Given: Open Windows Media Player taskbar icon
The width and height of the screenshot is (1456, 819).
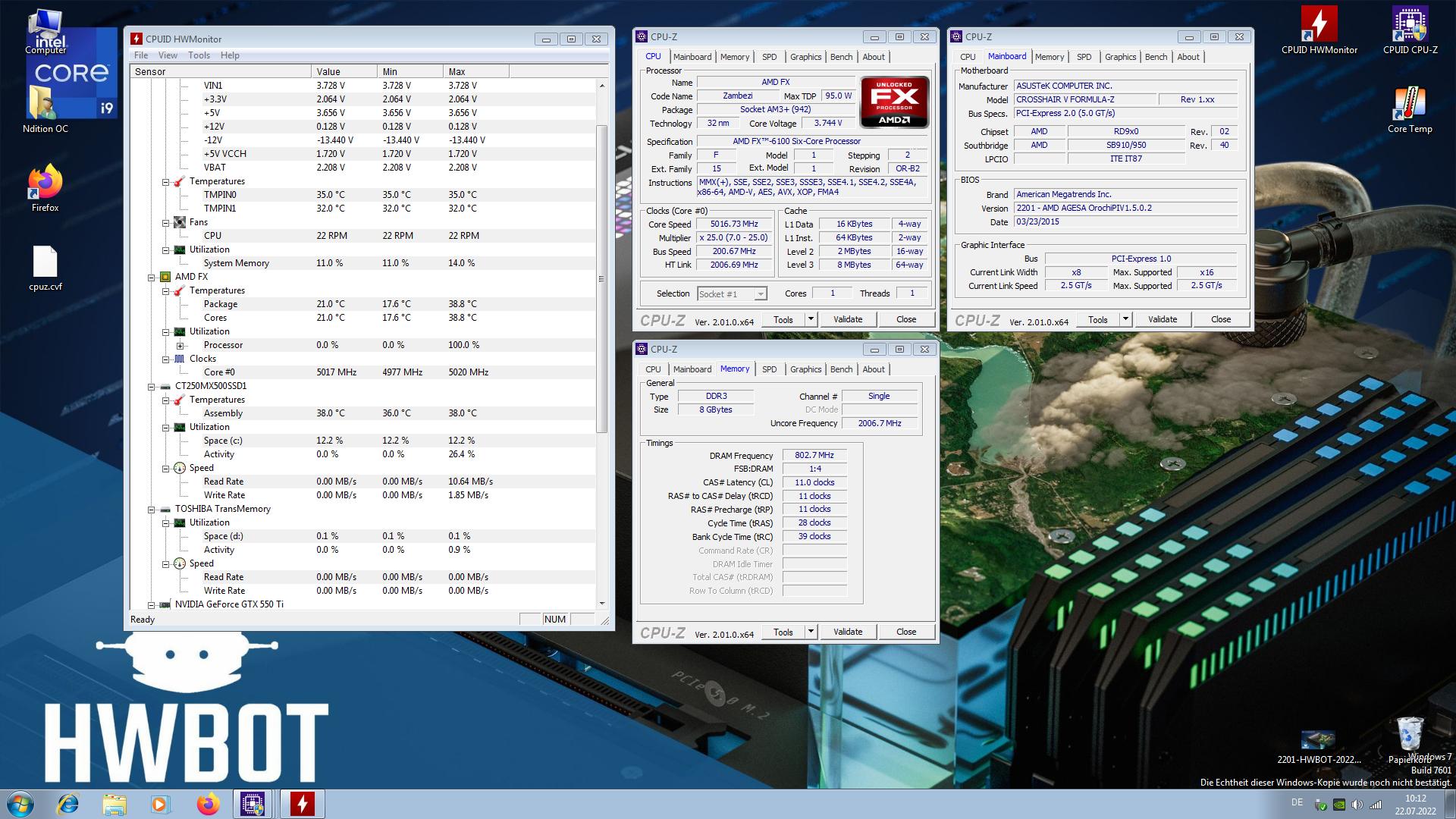Looking at the screenshot, I should pos(160,804).
